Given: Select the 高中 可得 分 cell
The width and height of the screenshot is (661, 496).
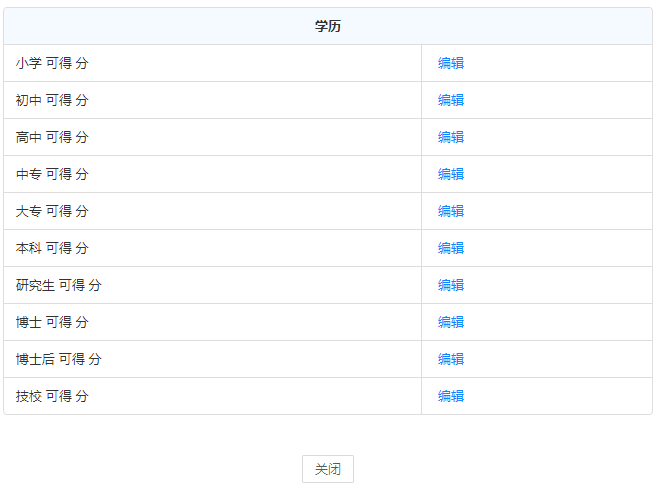Looking at the screenshot, I should (x=52, y=137).
